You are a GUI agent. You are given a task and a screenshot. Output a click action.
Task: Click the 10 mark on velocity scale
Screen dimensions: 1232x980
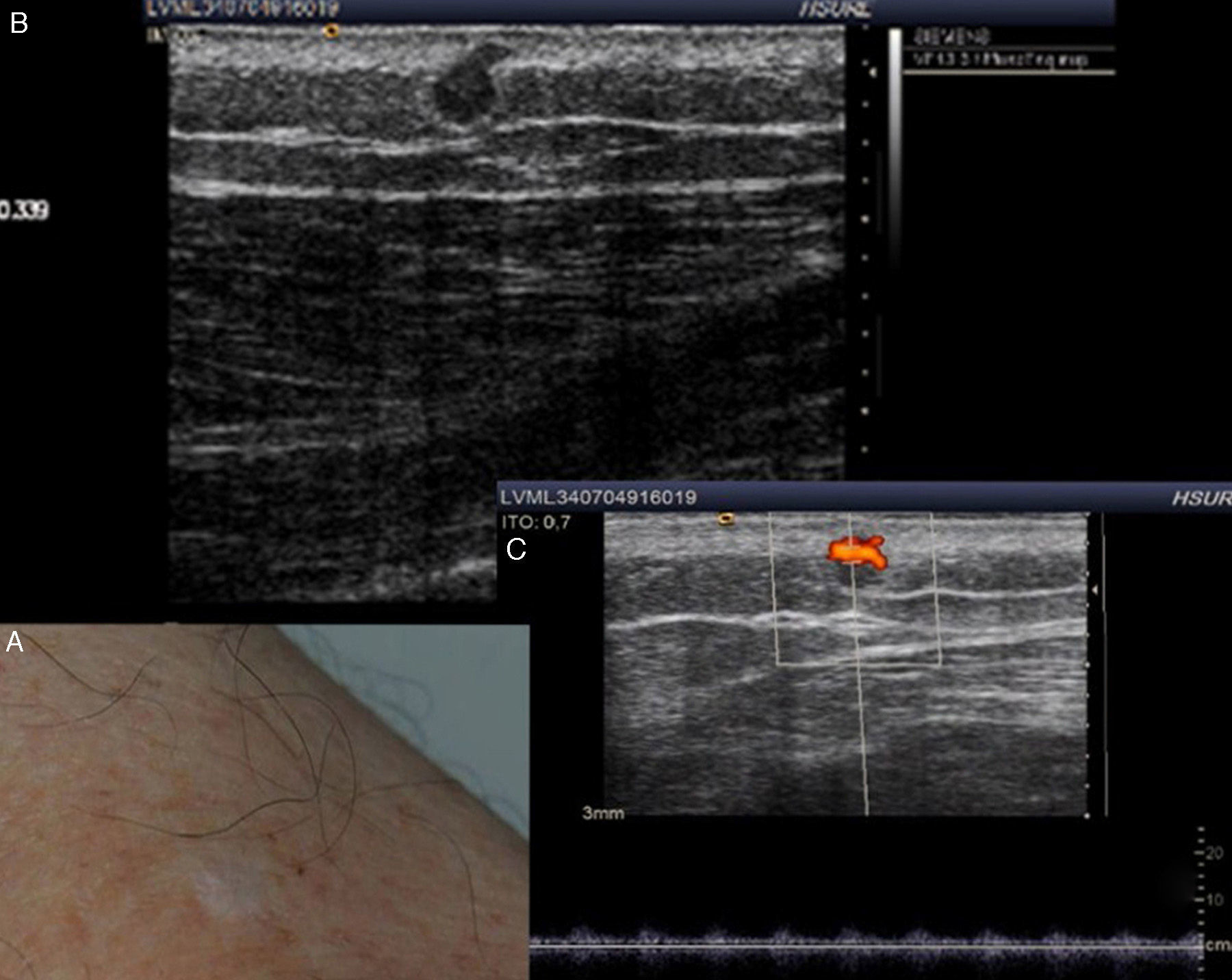[1212, 899]
